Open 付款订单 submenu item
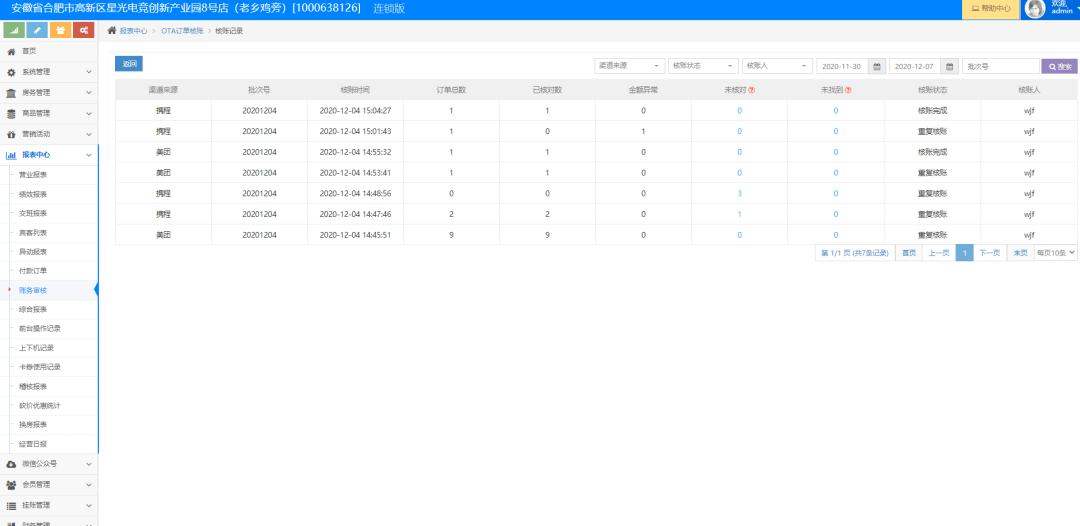The width and height of the screenshot is (1080, 526). point(33,271)
